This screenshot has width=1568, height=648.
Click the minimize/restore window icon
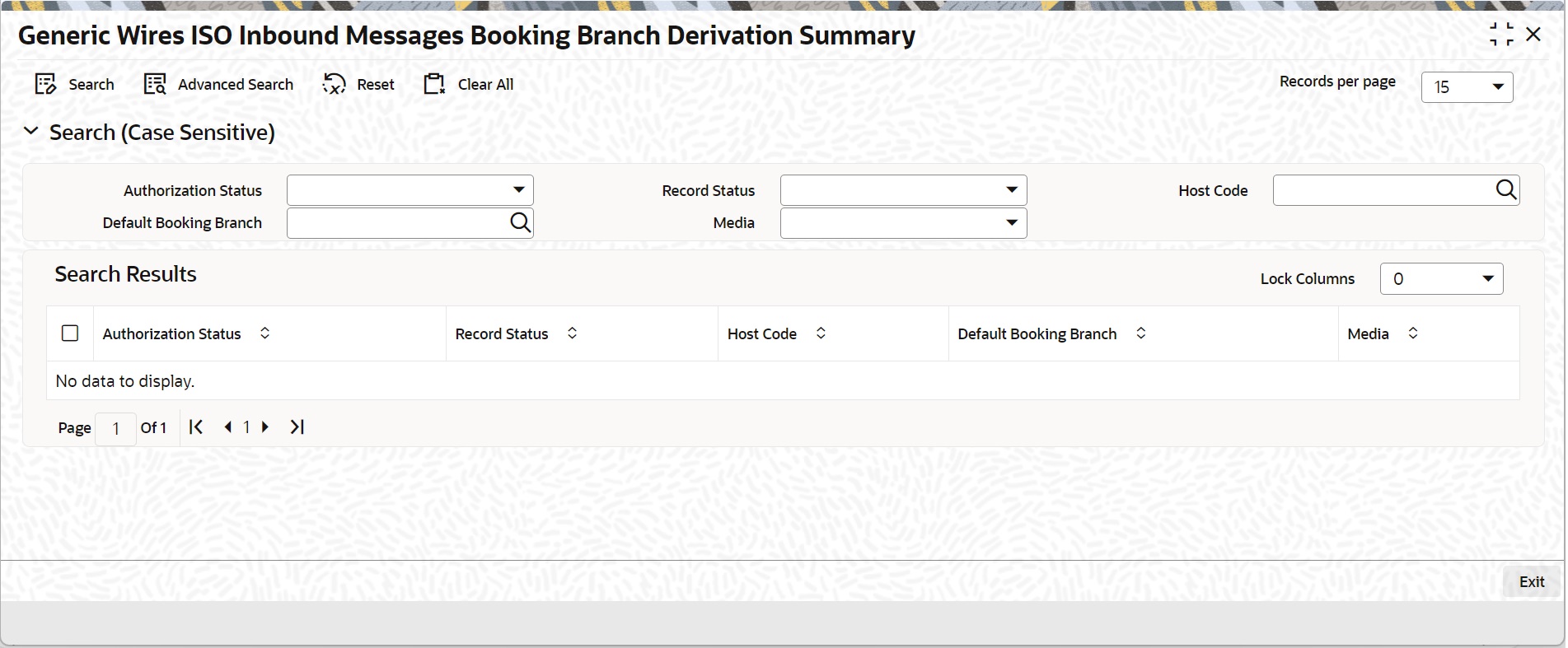click(x=1500, y=35)
